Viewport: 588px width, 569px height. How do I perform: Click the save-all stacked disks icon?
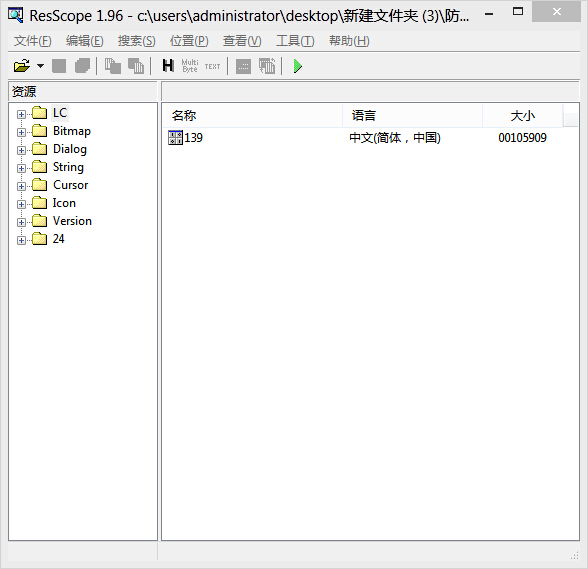pos(82,66)
